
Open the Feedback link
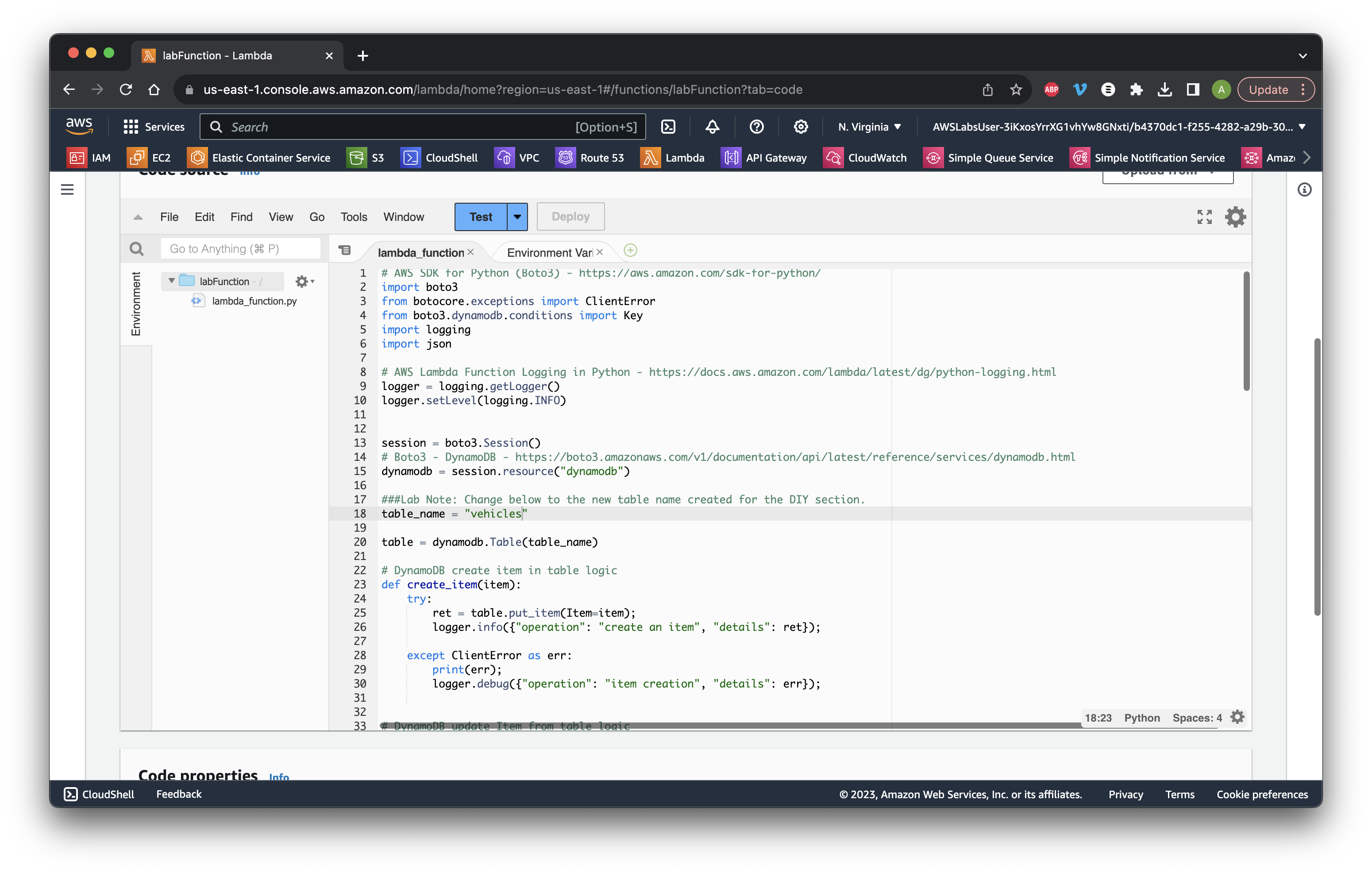pyautogui.click(x=179, y=794)
